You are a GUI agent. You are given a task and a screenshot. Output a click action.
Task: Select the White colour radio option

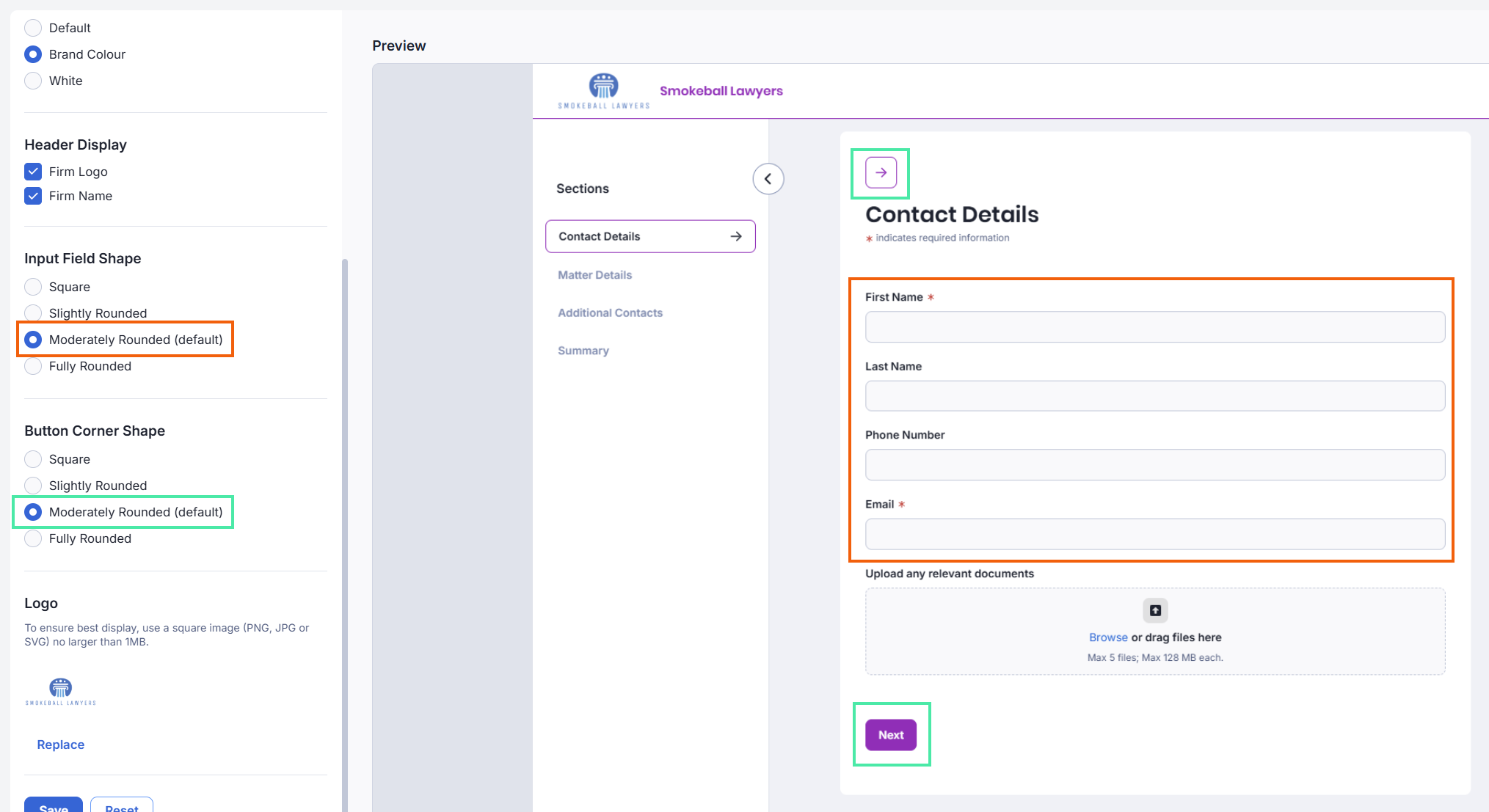click(x=33, y=81)
